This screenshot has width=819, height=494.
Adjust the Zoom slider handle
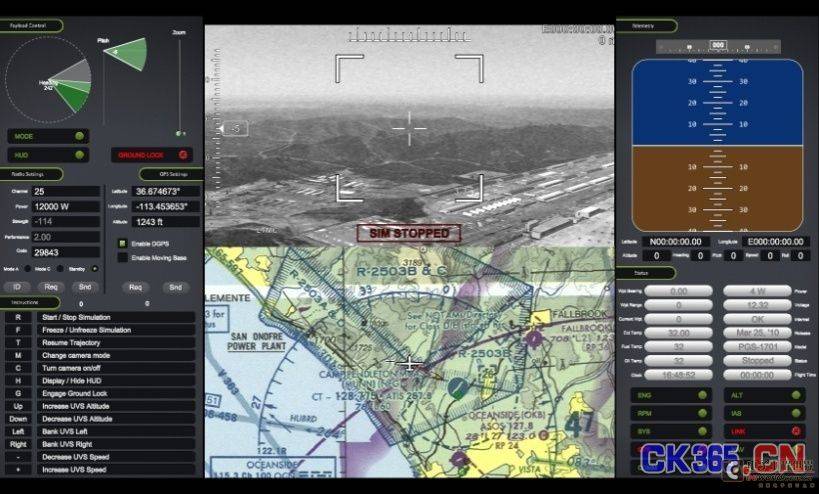(179, 134)
